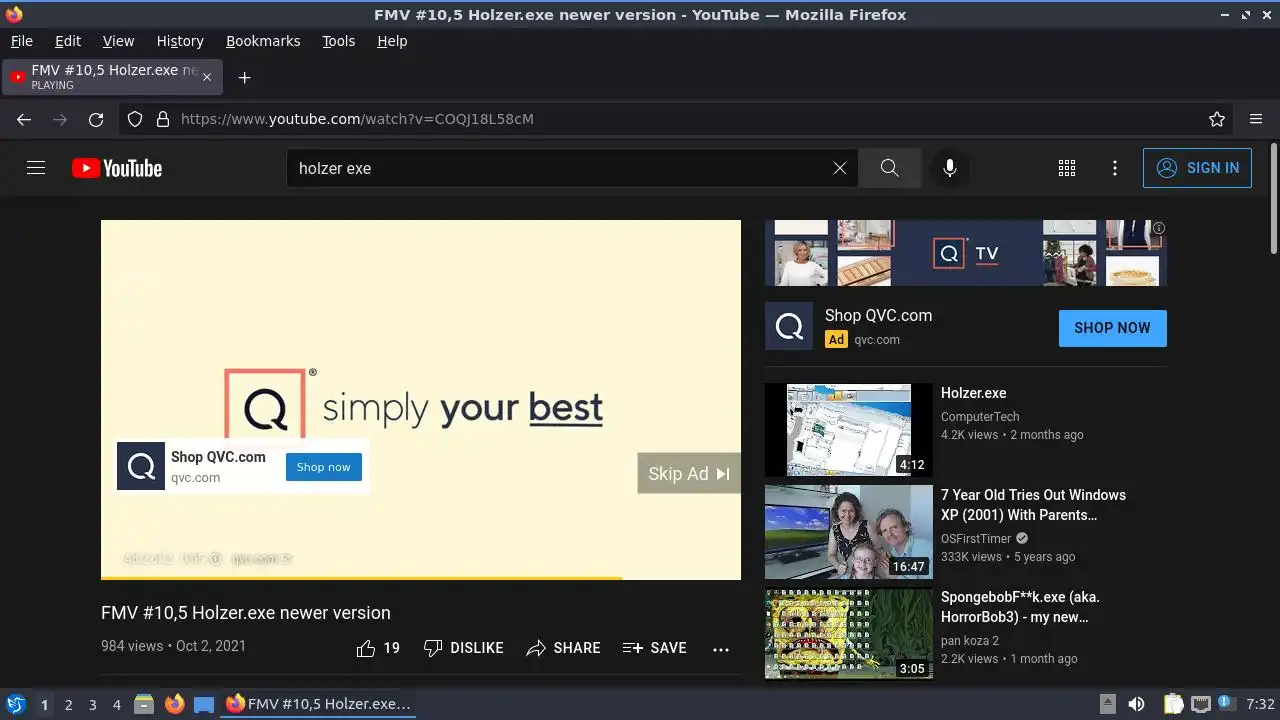The height and width of the screenshot is (720, 1280).
Task: Open the History menu
Action: coord(180,41)
